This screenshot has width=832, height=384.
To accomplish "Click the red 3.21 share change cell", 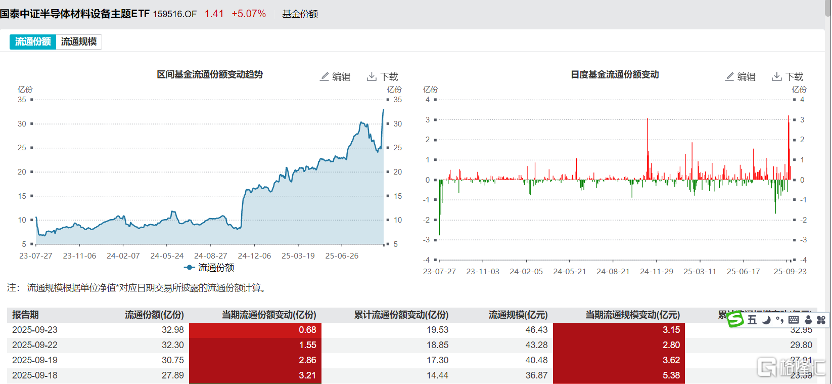I will coord(255,375).
